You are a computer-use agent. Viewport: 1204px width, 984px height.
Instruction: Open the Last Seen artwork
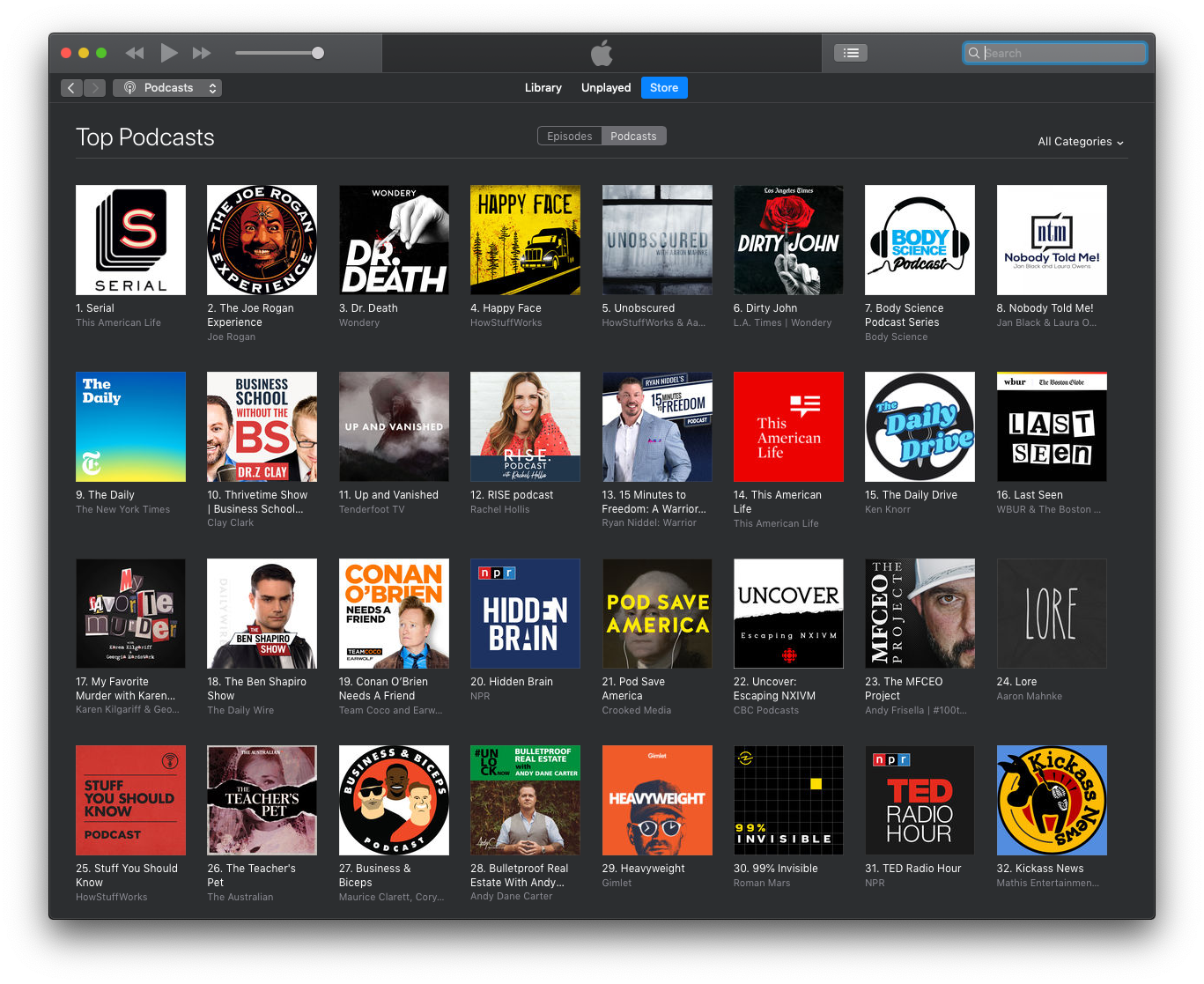pyautogui.click(x=1052, y=426)
